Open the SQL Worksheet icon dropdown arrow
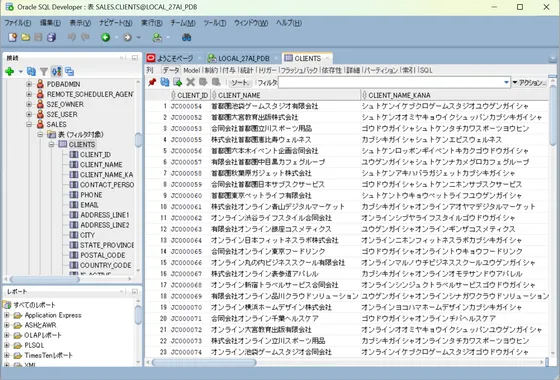Screen dimensions: 560x380 [168, 37]
